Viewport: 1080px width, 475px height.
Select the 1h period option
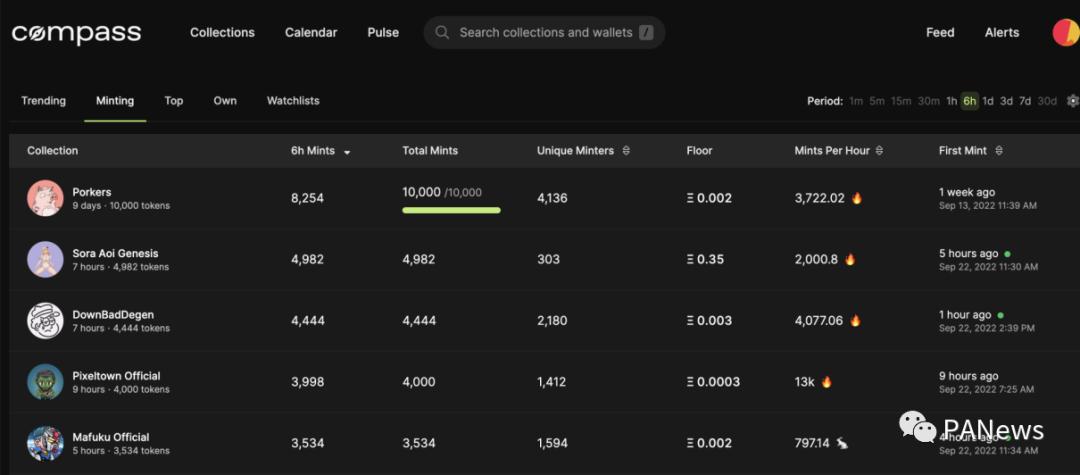click(x=951, y=101)
